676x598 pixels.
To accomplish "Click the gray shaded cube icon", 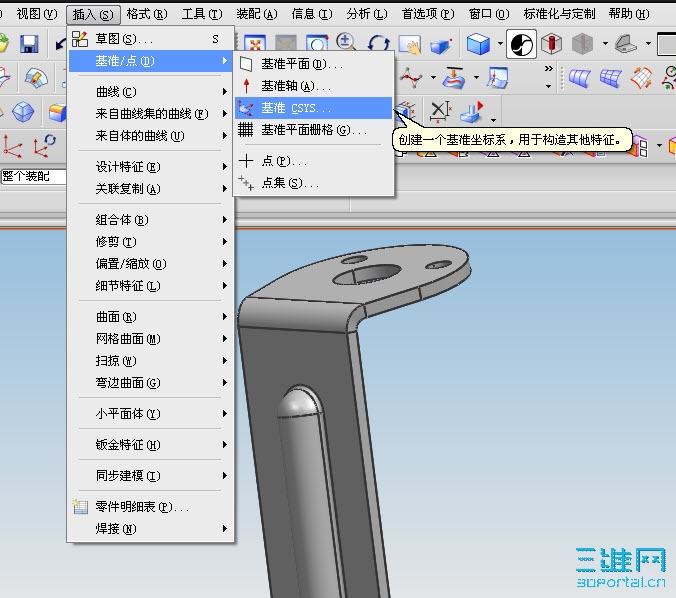I will point(582,44).
